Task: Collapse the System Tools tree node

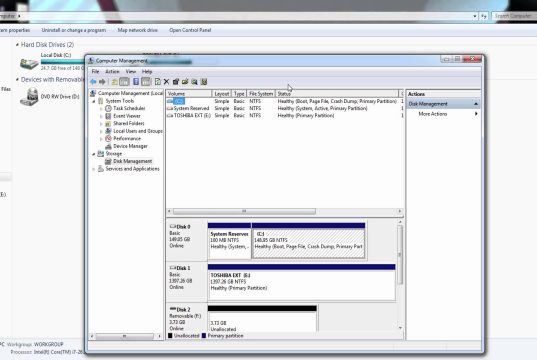Action: [93, 101]
